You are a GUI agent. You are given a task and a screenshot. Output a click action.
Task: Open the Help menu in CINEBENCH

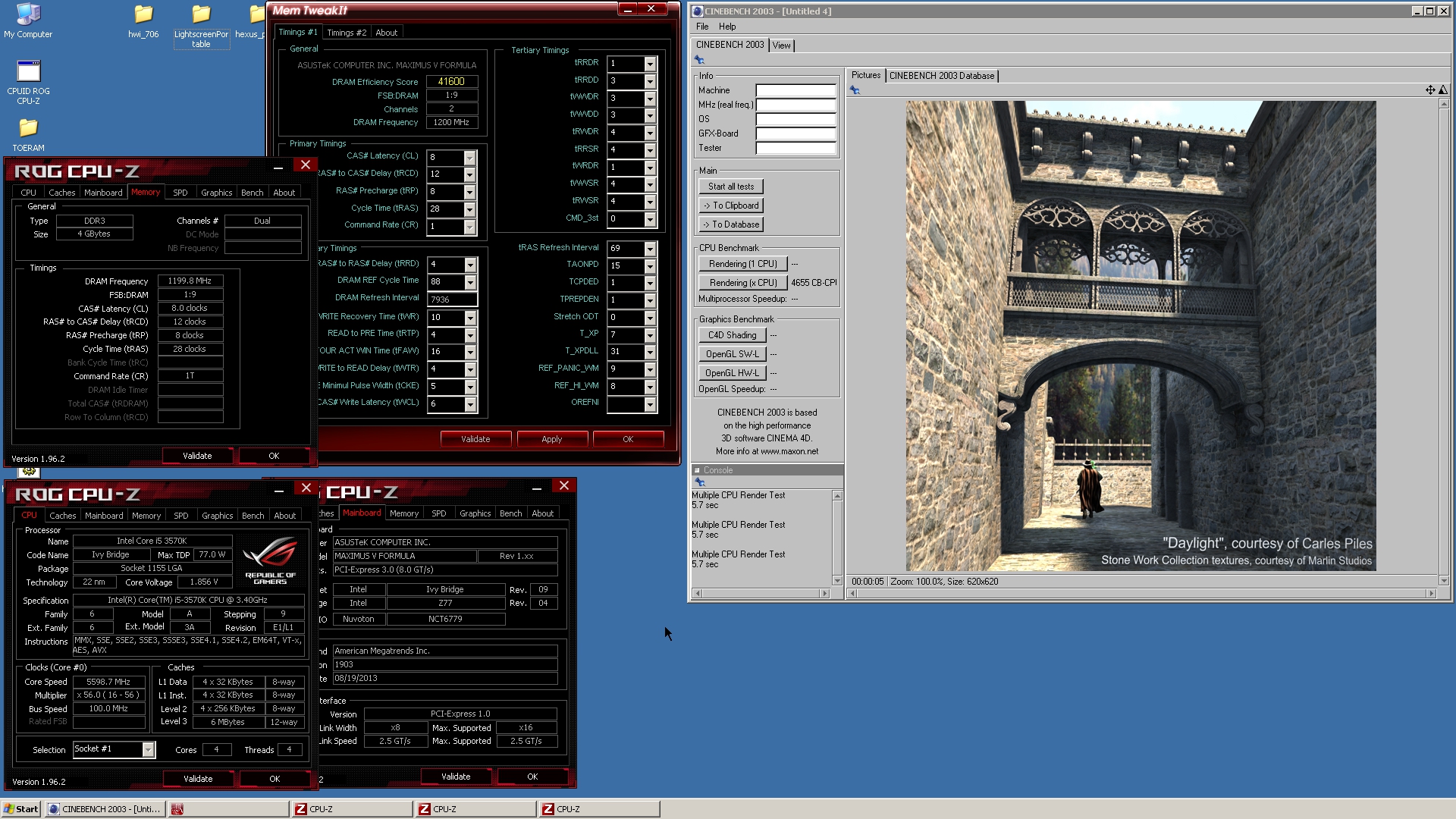727,27
